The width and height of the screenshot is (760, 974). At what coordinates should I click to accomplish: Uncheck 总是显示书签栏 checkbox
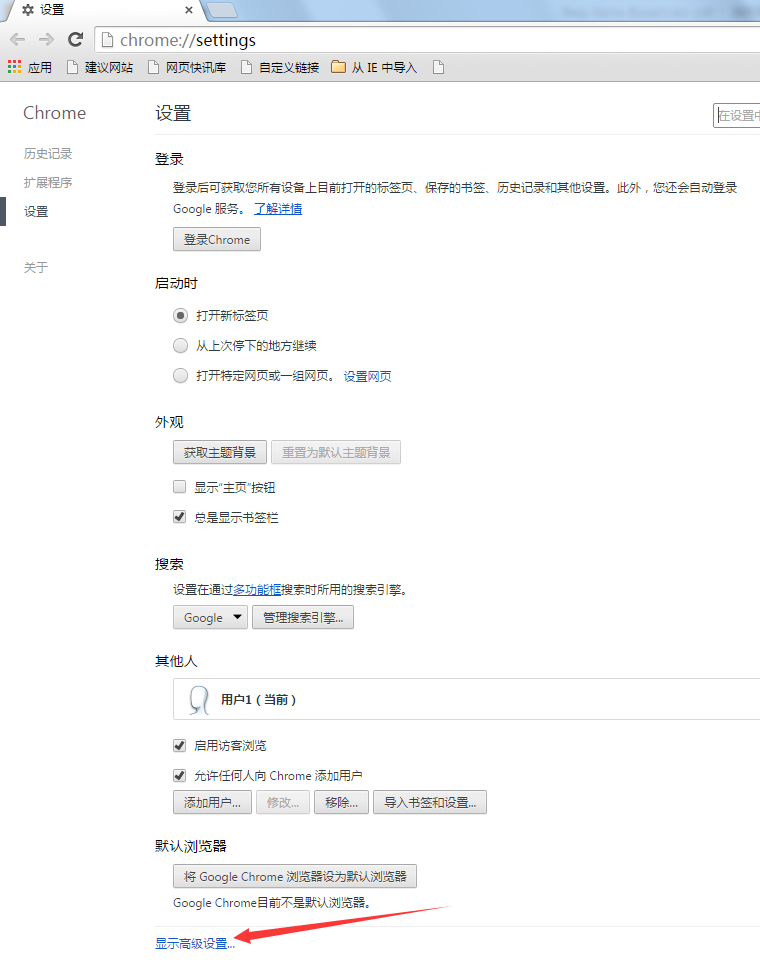[x=180, y=517]
